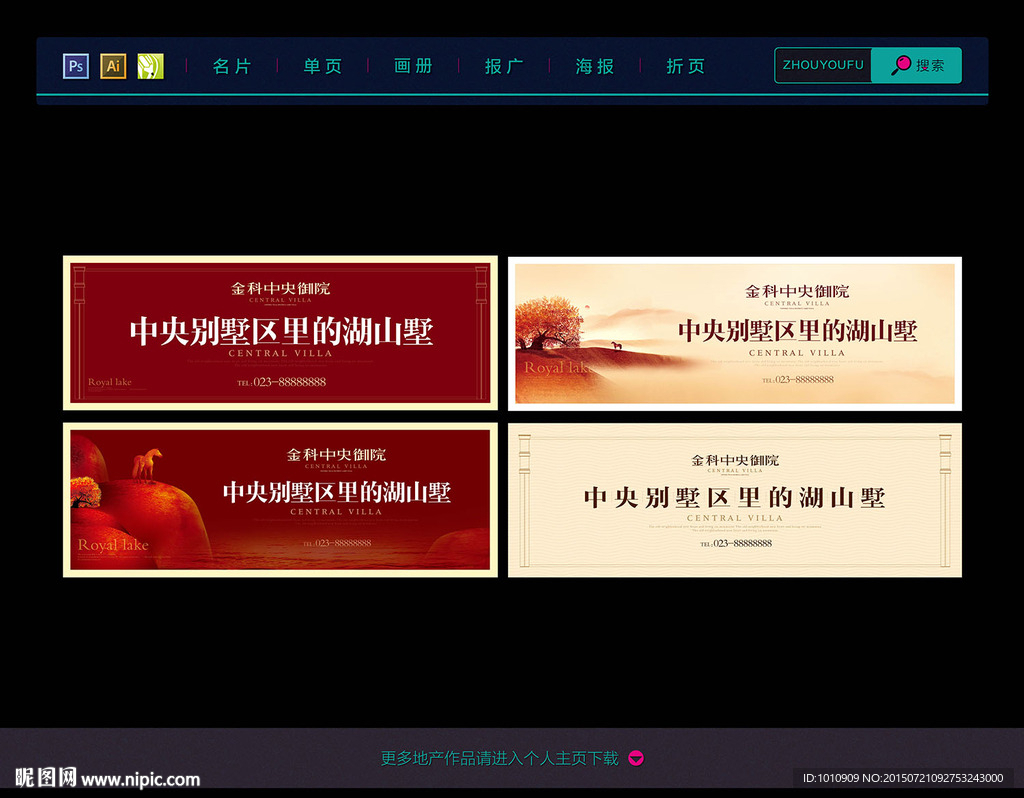Open the red banner with horse on rock
Image resolution: width=1024 pixels, height=798 pixels.
[280, 500]
